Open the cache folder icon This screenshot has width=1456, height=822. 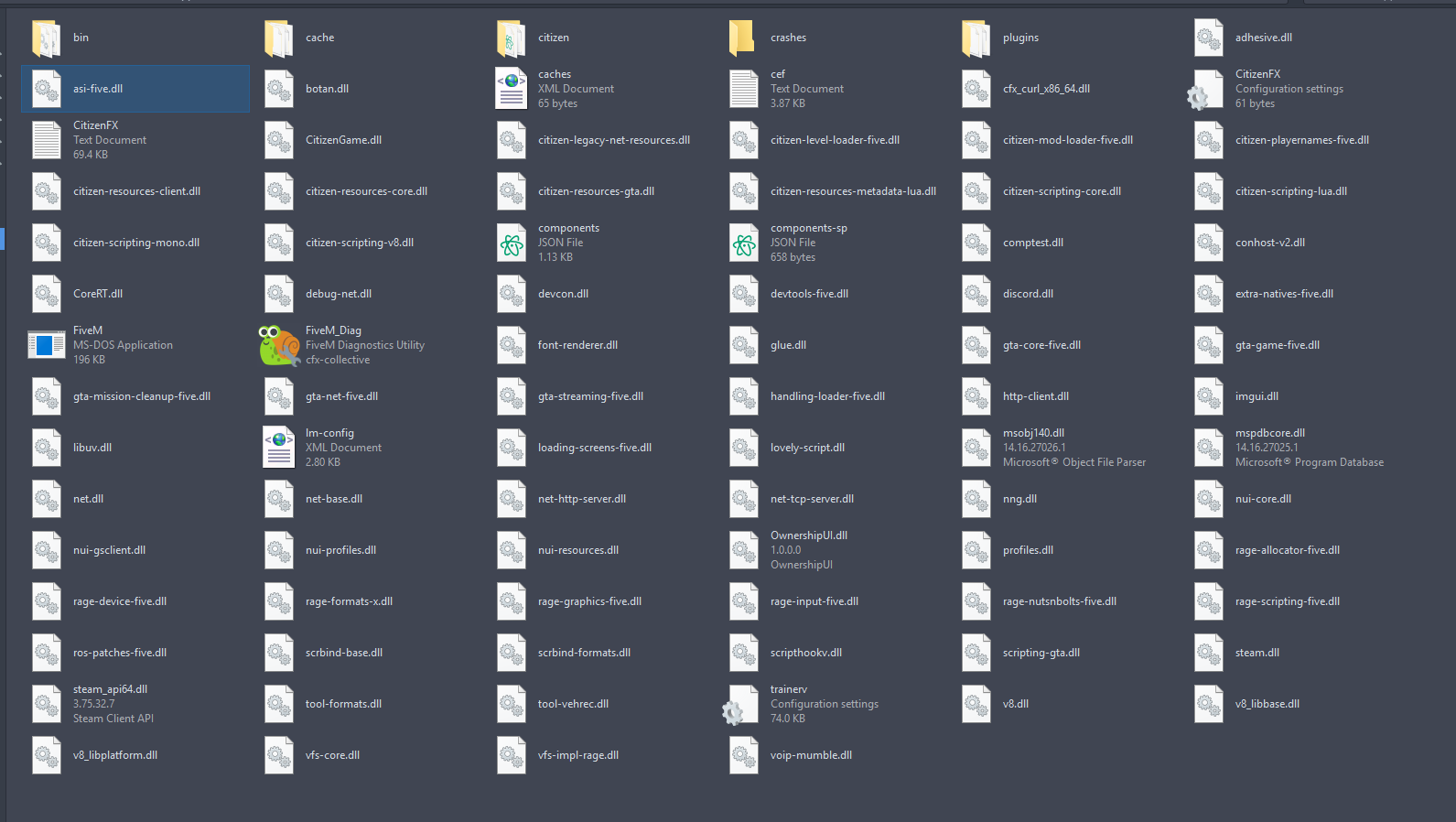[x=278, y=38]
